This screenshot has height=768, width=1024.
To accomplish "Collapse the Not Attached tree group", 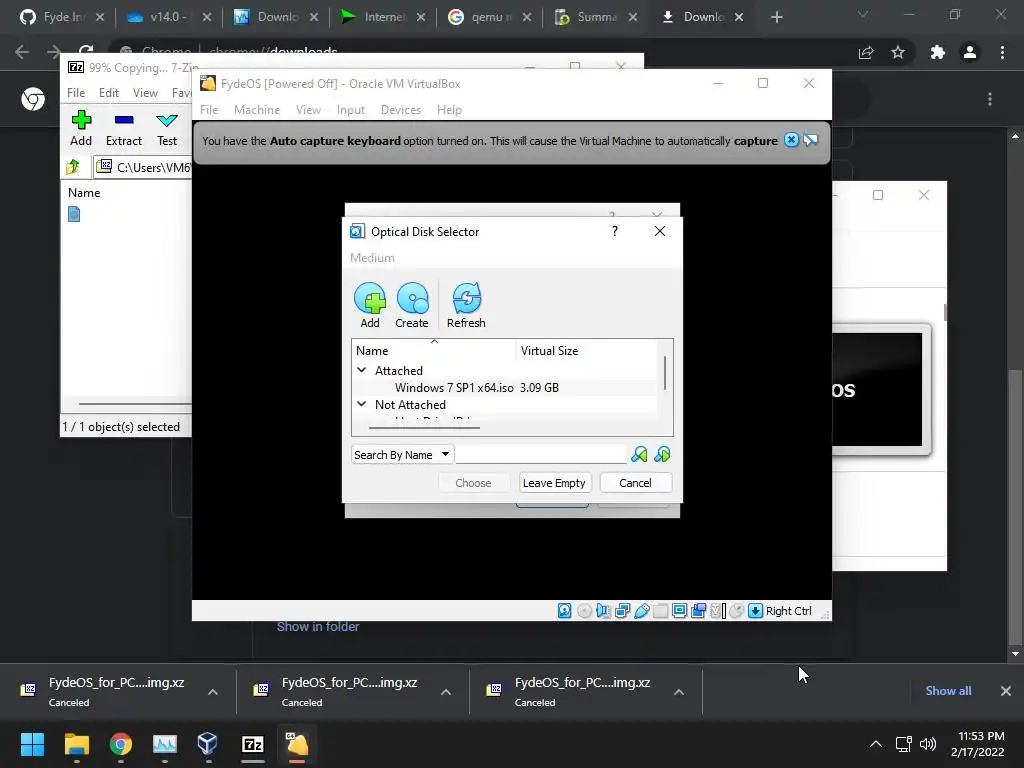I will click(x=362, y=404).
